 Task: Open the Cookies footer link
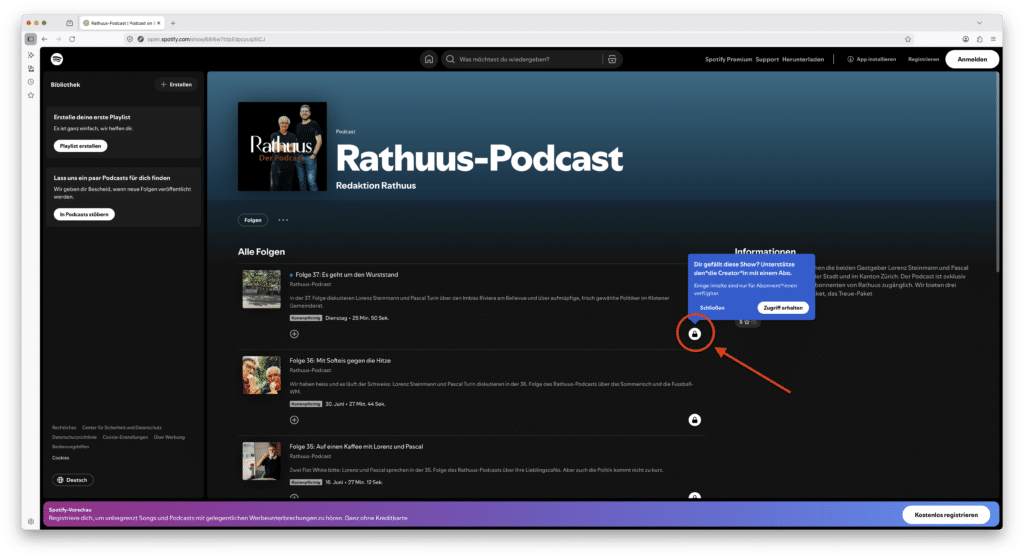[61, 458]
